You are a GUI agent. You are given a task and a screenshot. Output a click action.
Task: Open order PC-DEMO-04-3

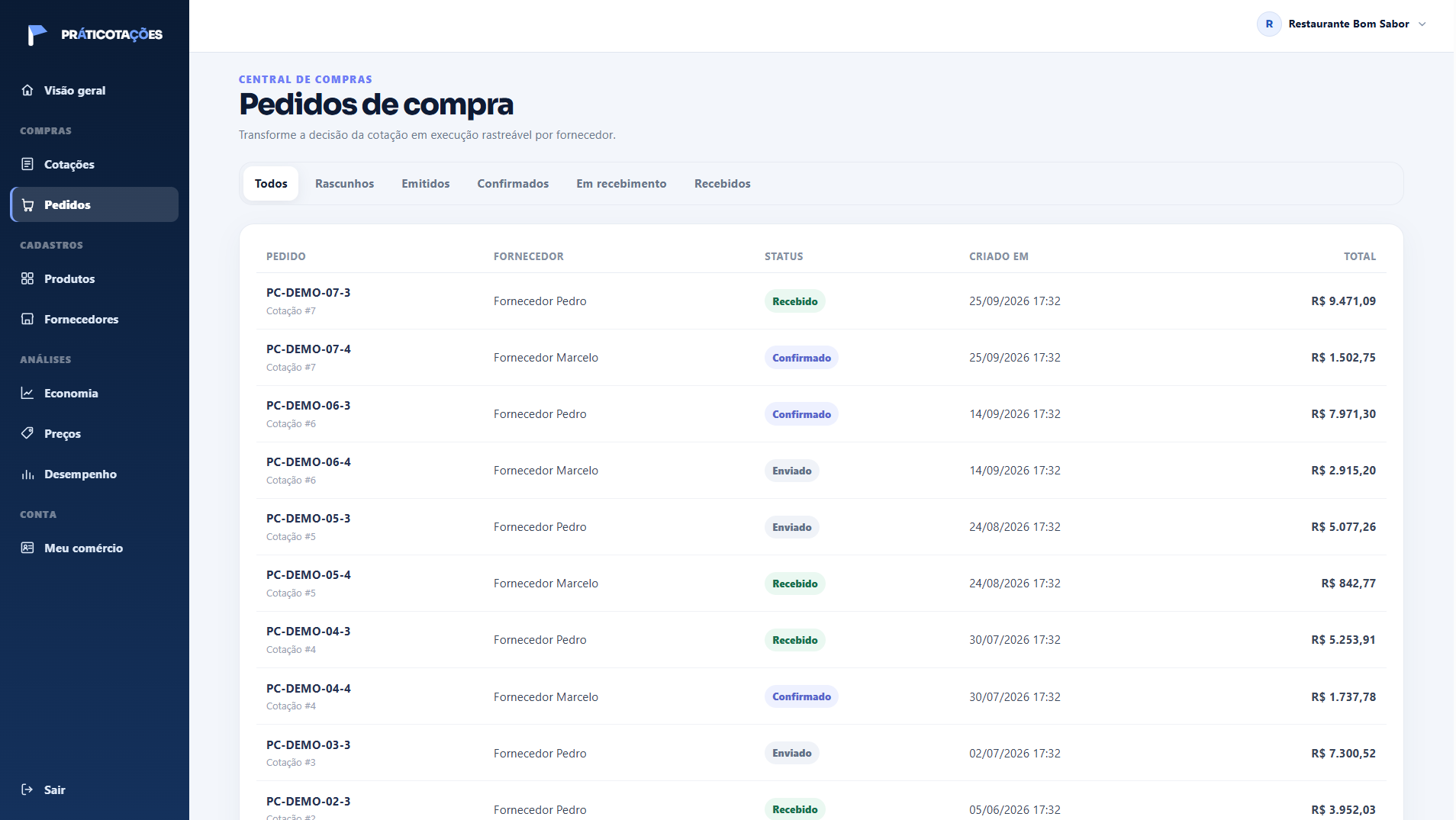click(308, 632)
